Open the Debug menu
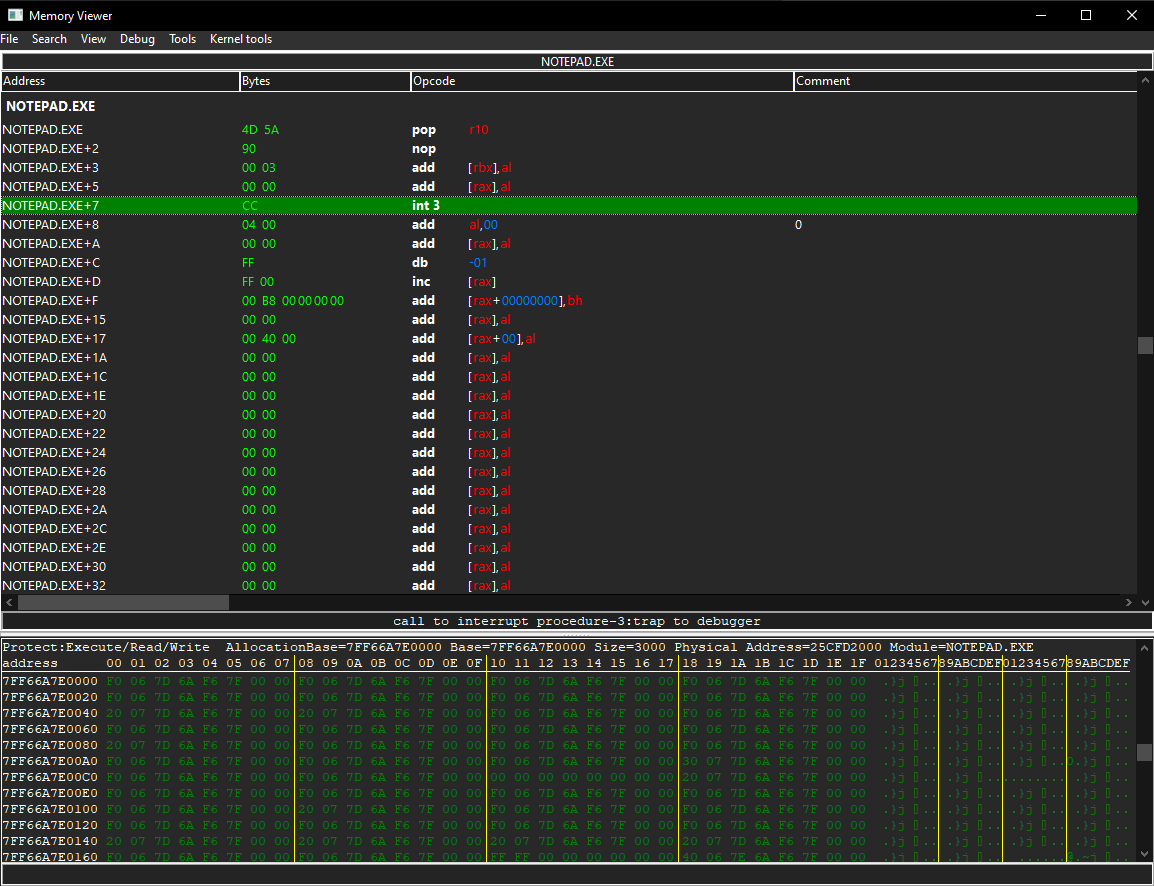 coord(137,39)
